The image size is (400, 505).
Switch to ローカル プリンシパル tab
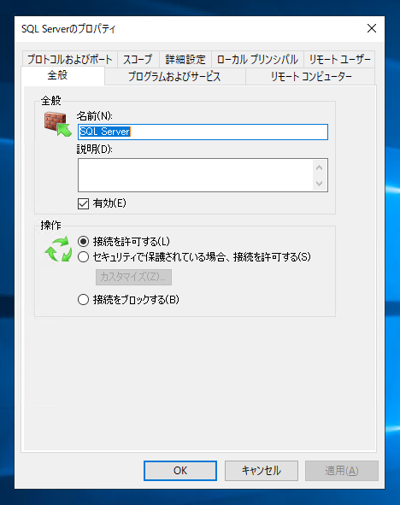point(257,59)
